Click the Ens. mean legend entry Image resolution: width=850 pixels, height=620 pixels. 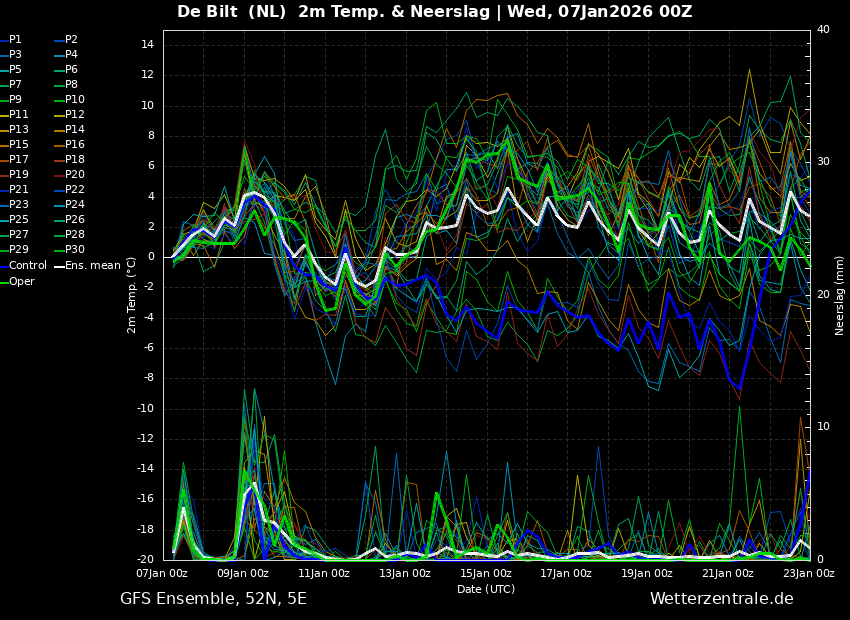tap(87, 266)
